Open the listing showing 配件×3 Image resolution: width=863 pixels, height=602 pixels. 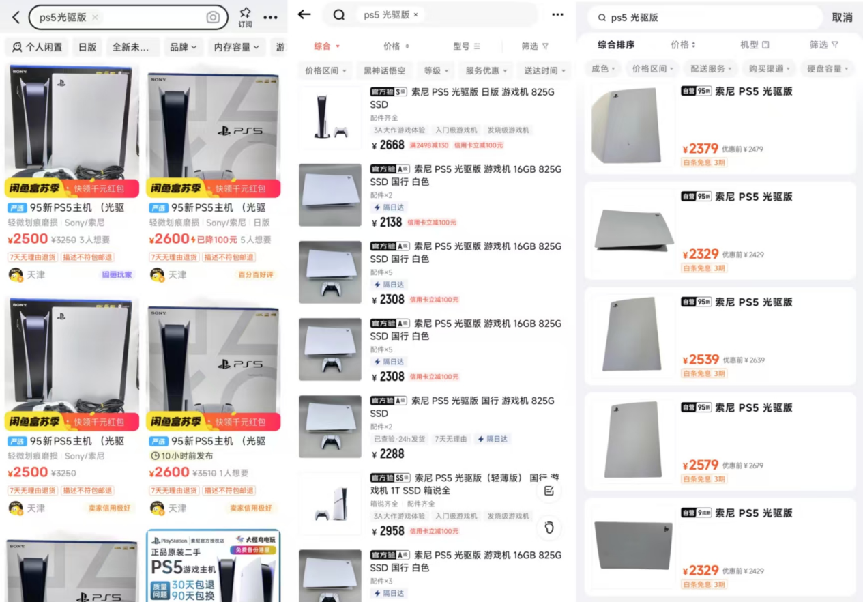[432, 576]
